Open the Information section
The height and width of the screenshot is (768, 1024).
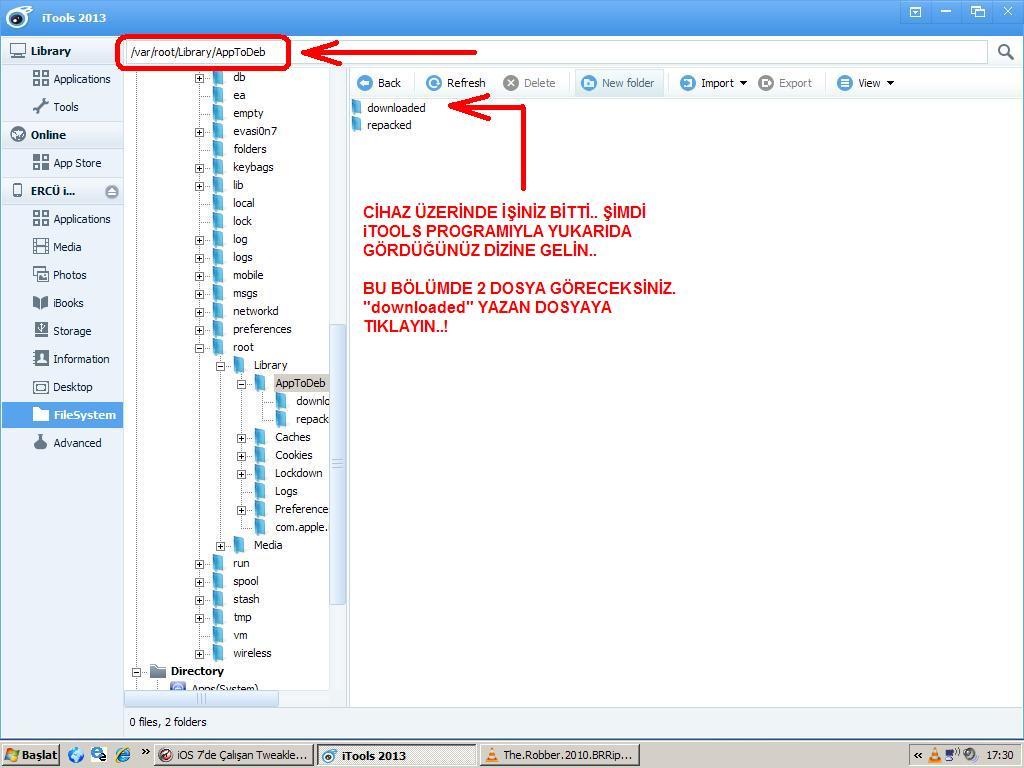point(71,359)
